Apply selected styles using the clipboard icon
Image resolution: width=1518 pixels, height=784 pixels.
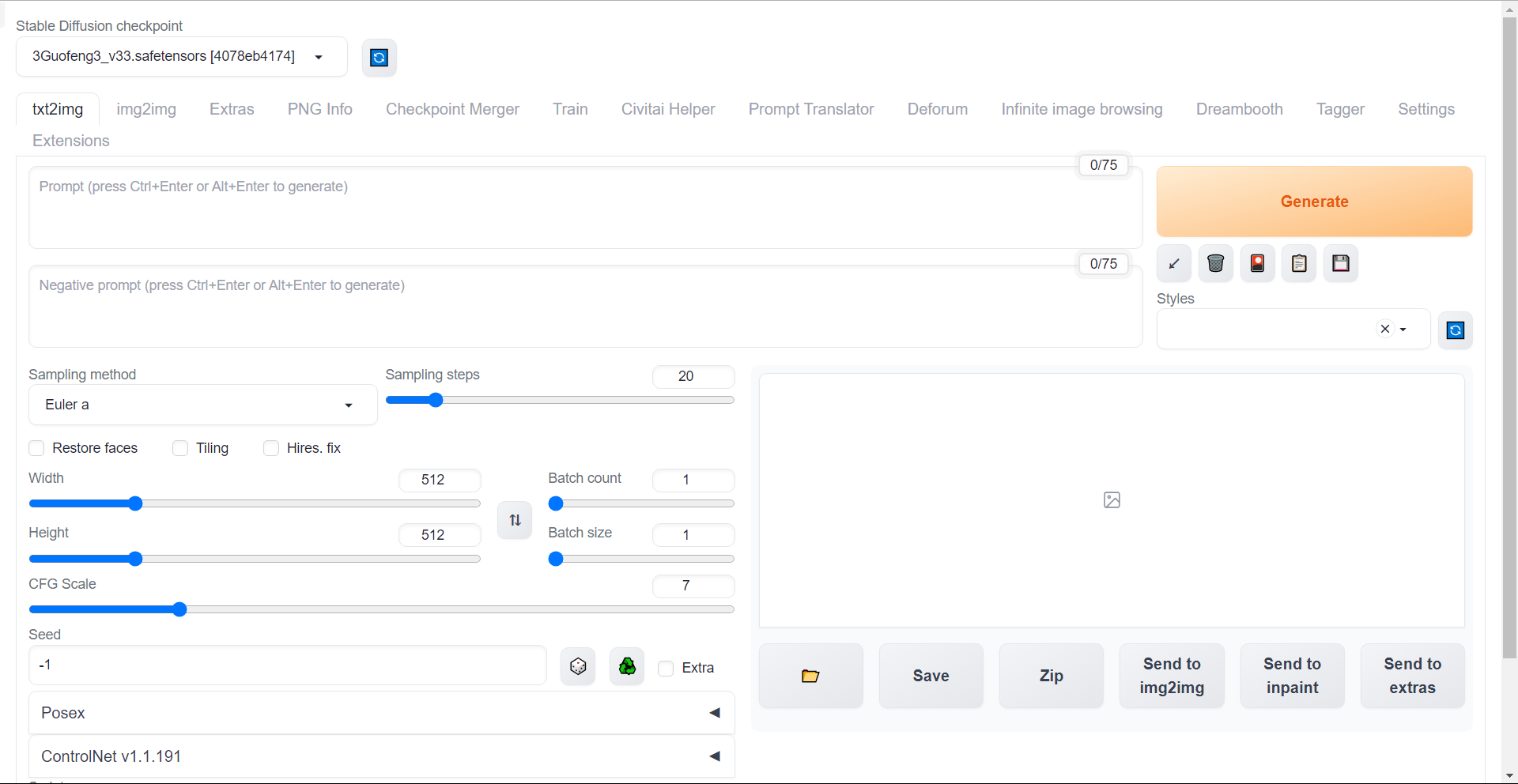pyautogui.click(x=1299, y=264)
